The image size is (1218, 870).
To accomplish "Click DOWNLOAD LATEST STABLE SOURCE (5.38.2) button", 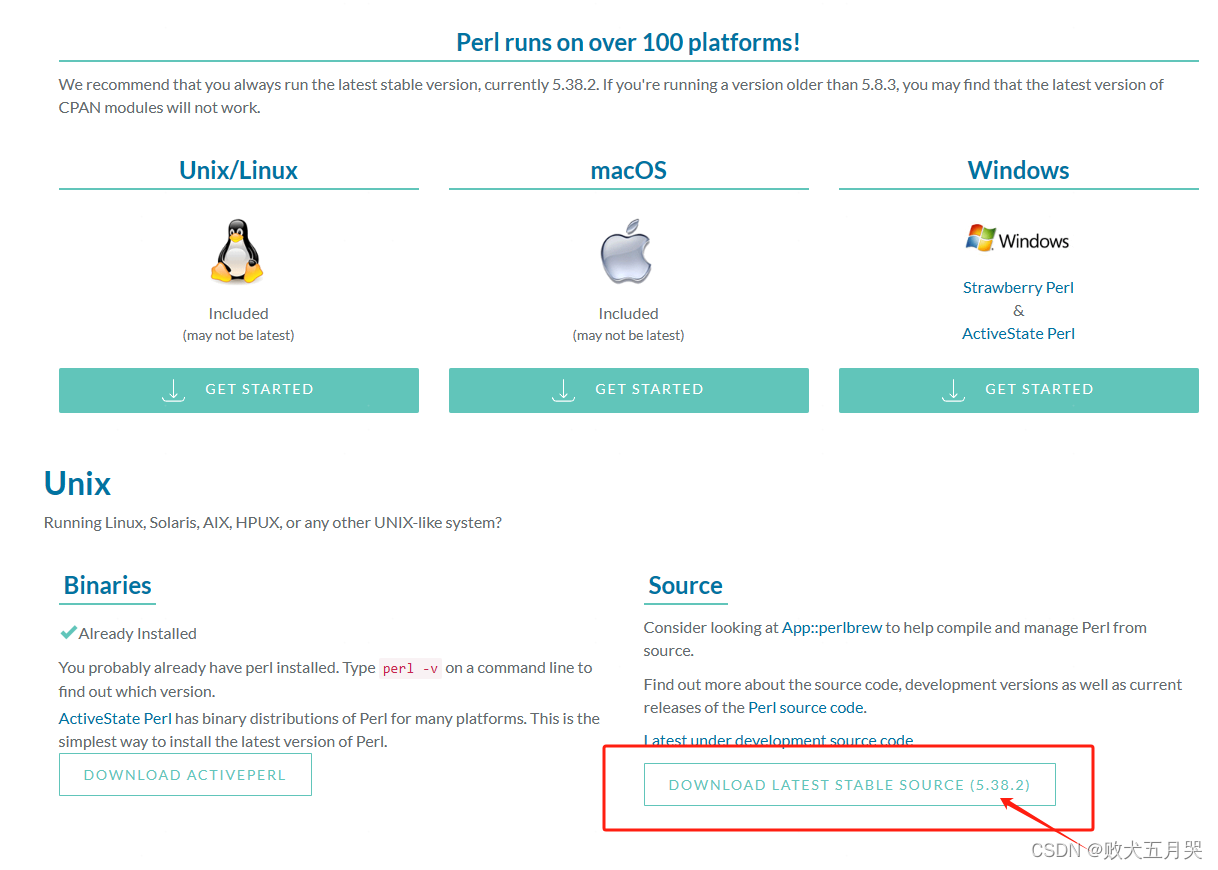I will 850,785.
